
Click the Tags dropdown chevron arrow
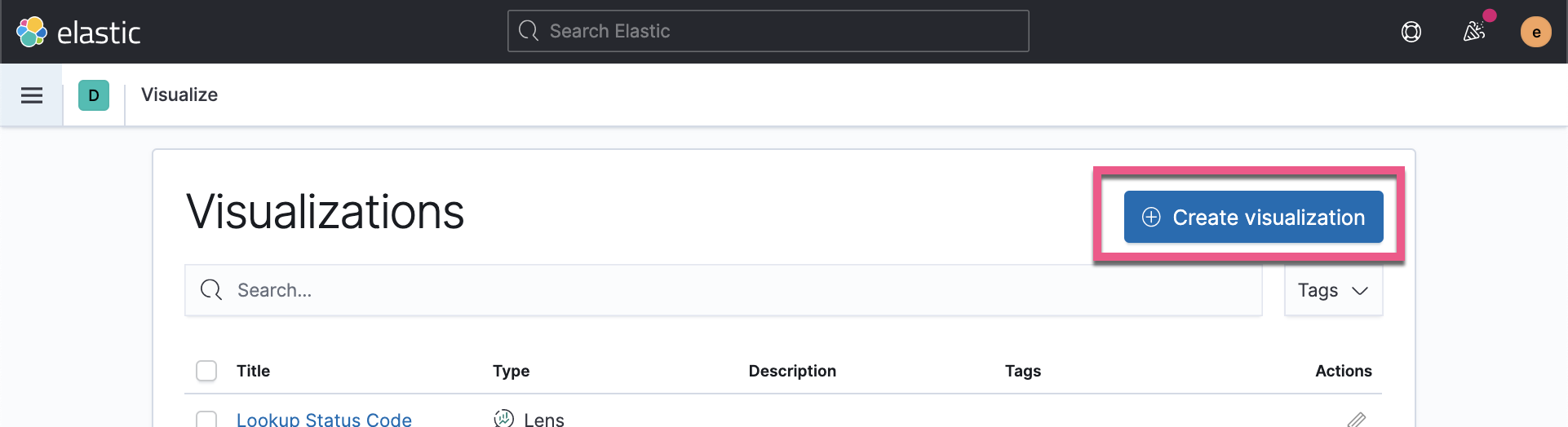[1360, 291]
